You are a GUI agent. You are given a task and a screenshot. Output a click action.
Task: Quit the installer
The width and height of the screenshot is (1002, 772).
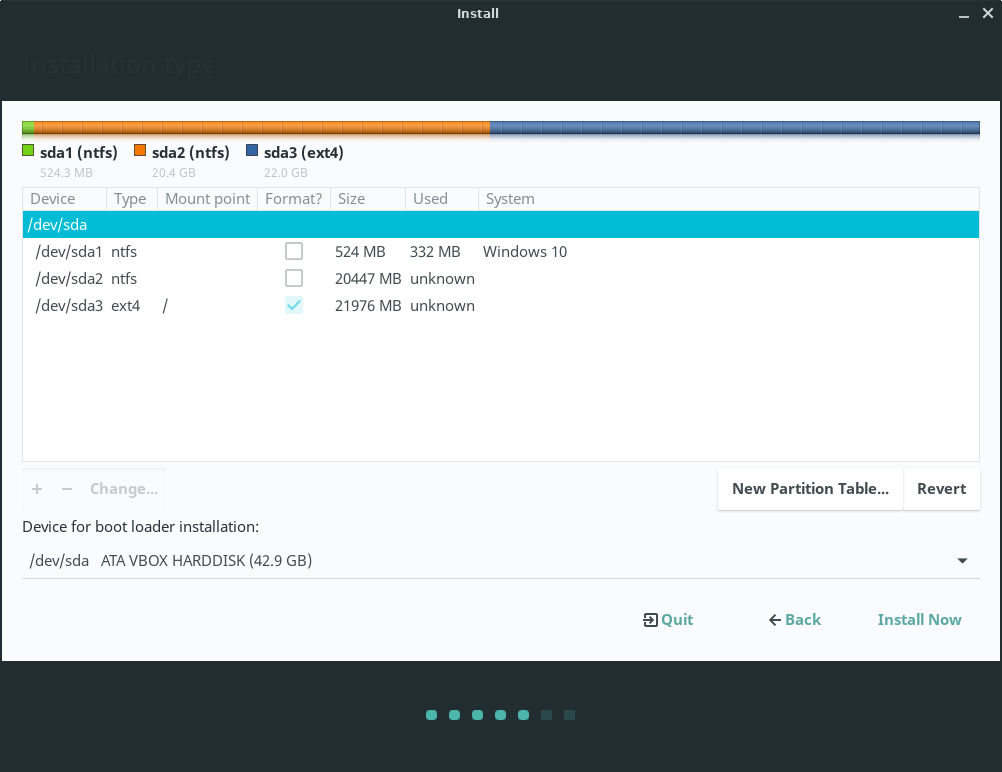[x=668, y=620]
